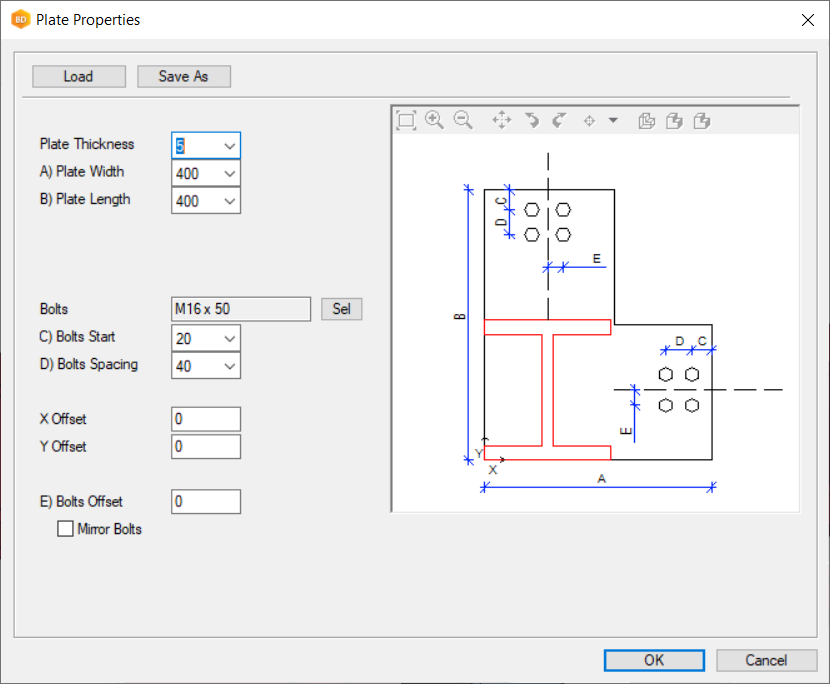Click the Save As button
830x684 pixels.
coord(184,77)
